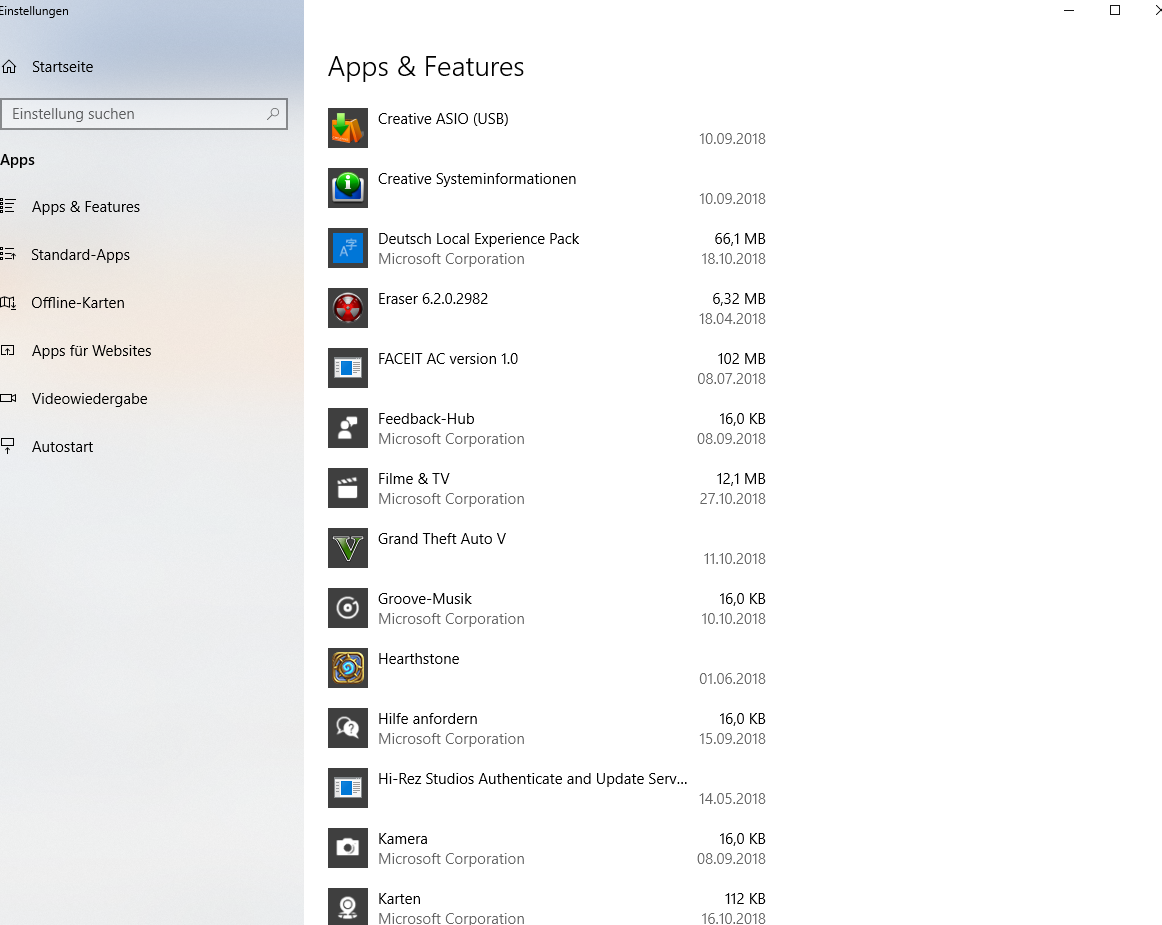Select the Kamera entry name

coord(402,839)
